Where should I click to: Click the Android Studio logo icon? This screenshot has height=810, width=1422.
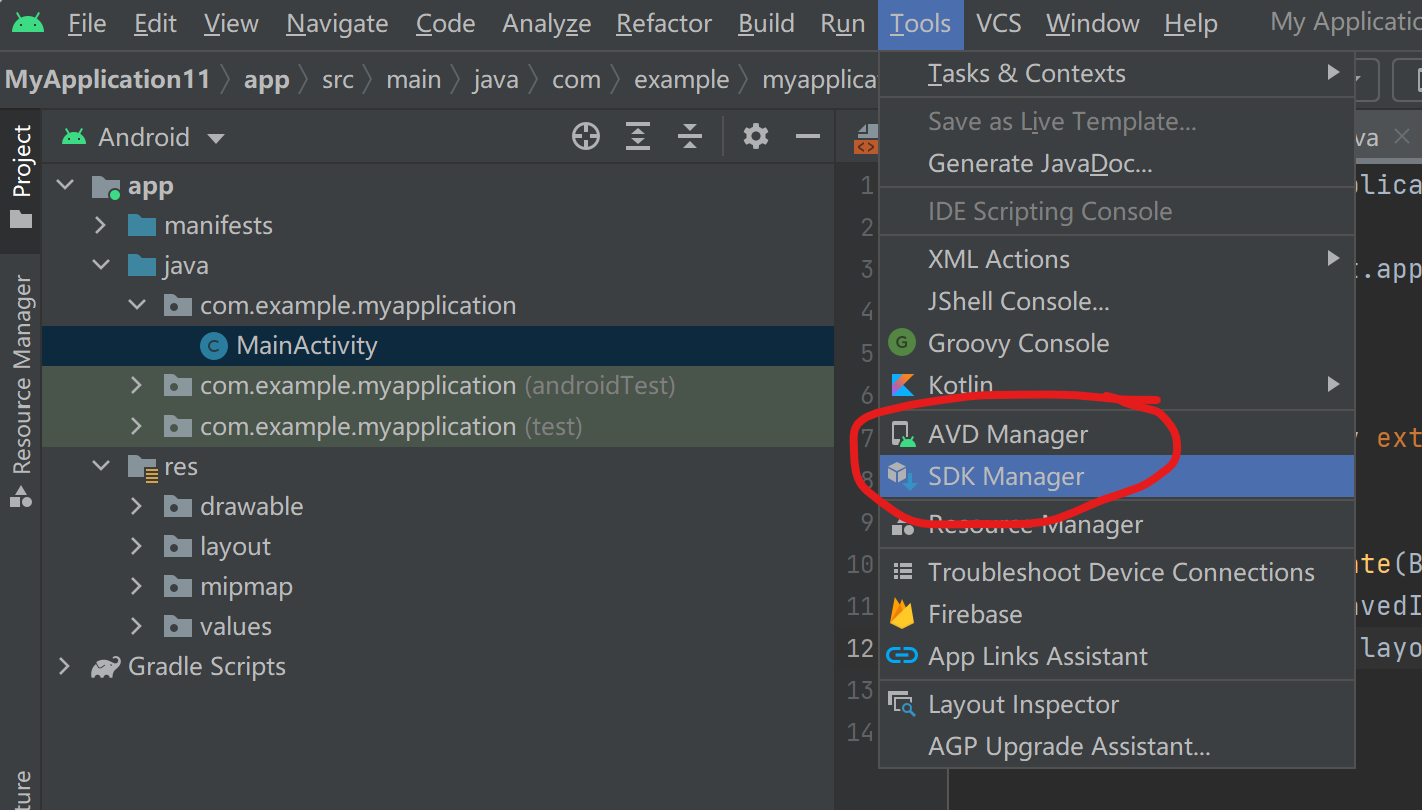tap(28, 22)
